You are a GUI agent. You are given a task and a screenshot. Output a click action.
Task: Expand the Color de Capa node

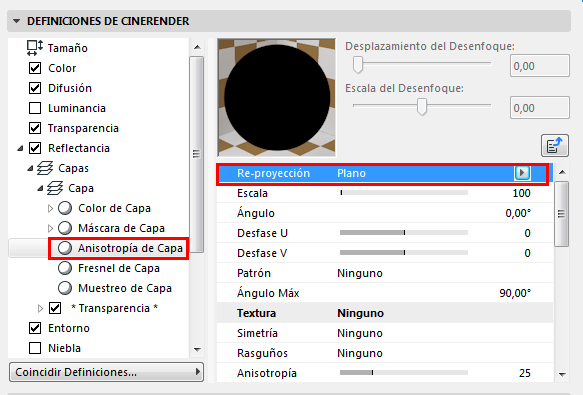coord(51,208)
